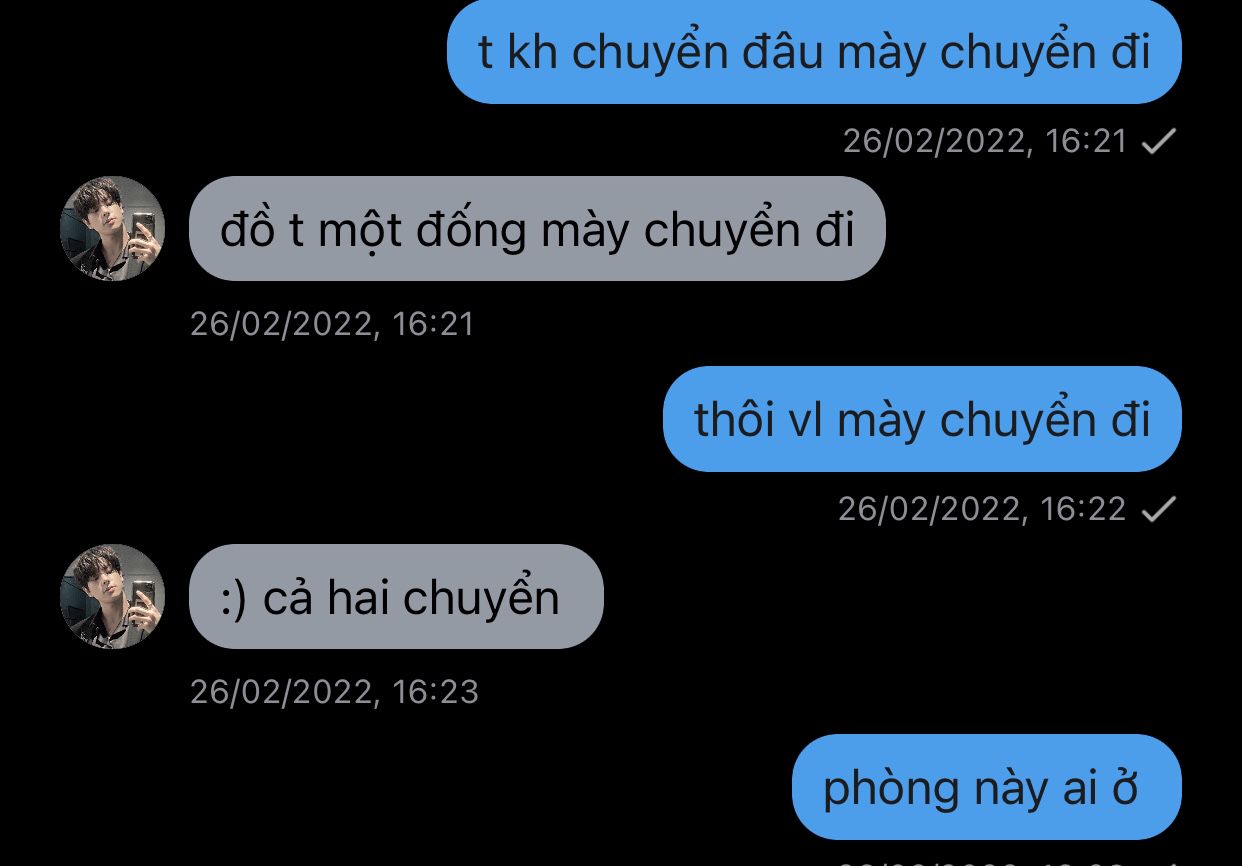This screenshot has width=1242, height=866.
Task: Tap the checkmark icon beside the 16:22 timestamp
Action: click(1158, 509)
